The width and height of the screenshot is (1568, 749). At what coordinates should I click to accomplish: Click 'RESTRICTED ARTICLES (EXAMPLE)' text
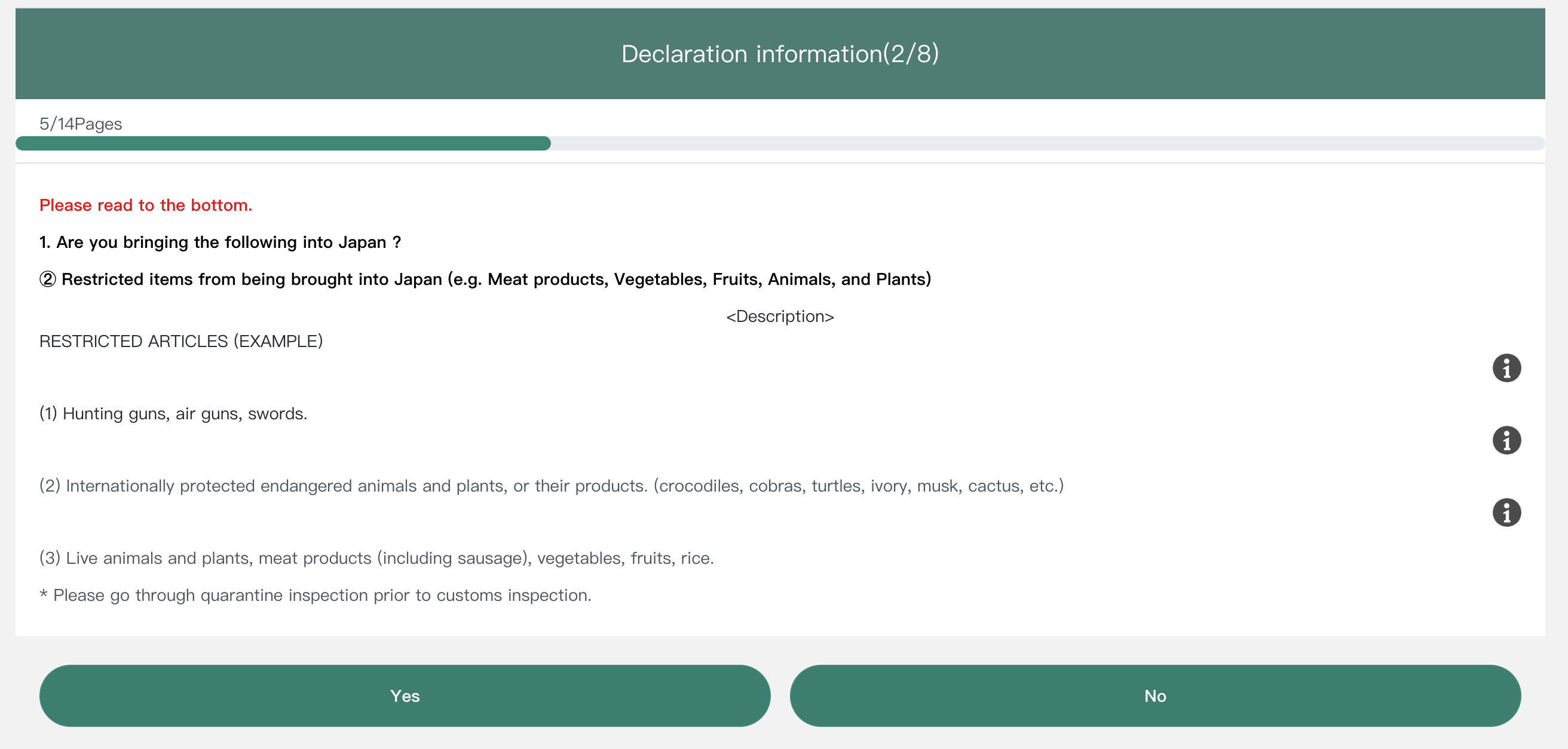pos(182,341)
